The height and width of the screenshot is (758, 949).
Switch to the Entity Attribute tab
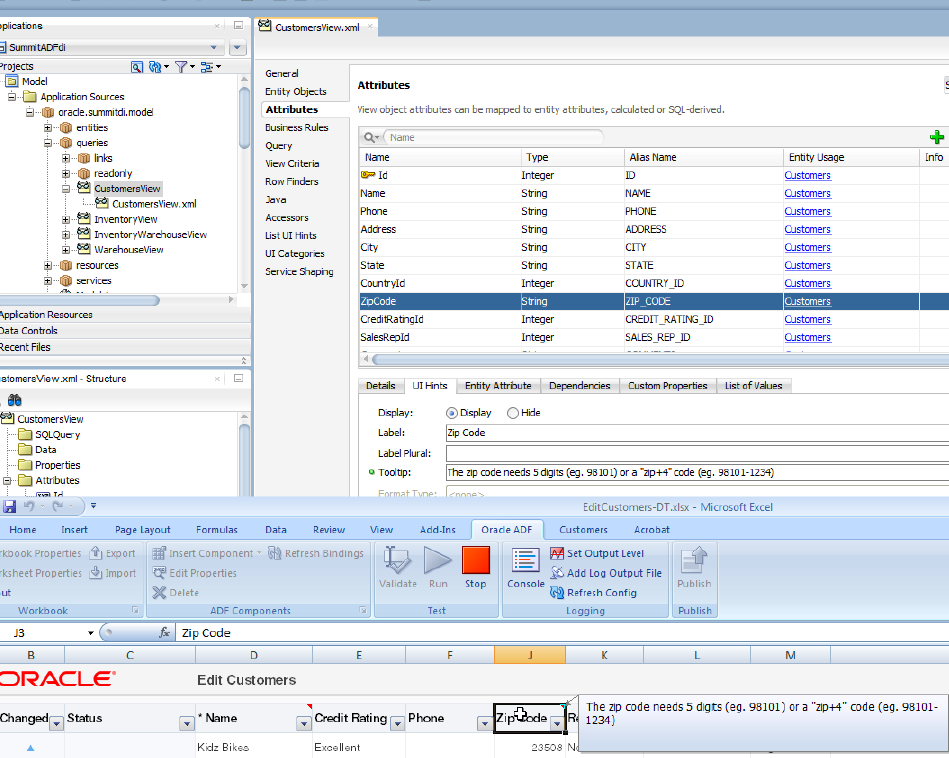point(498,386)
